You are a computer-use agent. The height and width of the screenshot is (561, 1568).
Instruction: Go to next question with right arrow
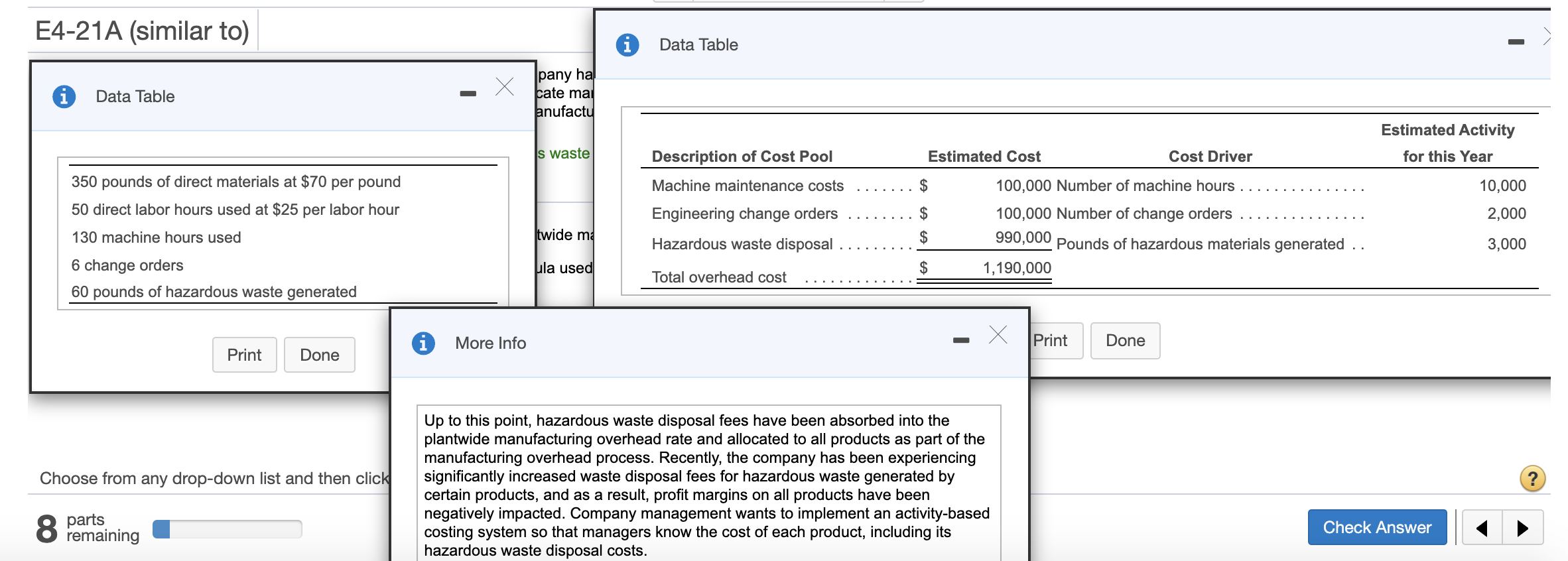pos(1523,528)
